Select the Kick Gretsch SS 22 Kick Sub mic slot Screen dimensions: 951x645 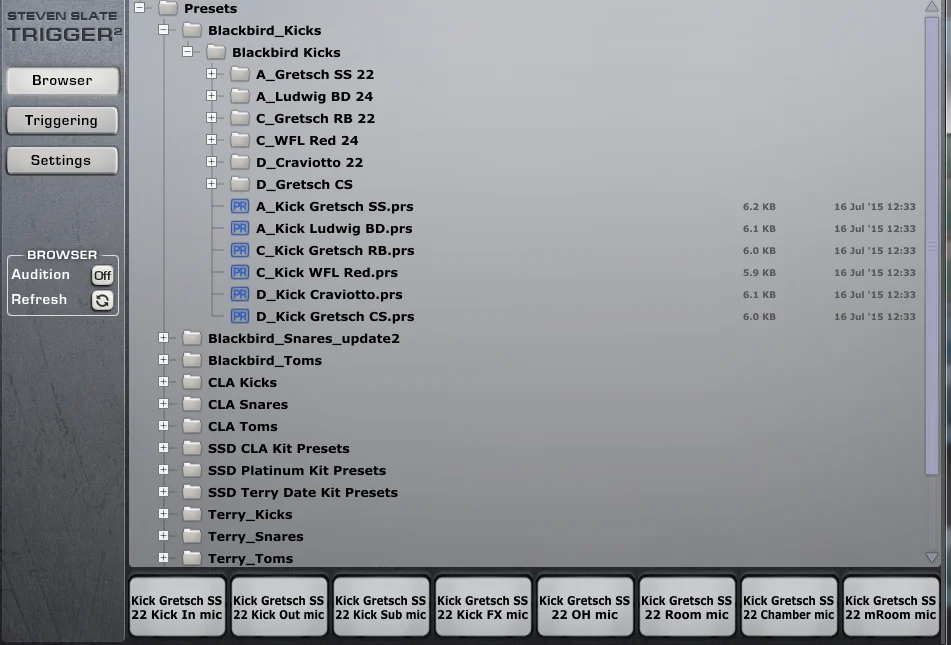tap(381, 607)
